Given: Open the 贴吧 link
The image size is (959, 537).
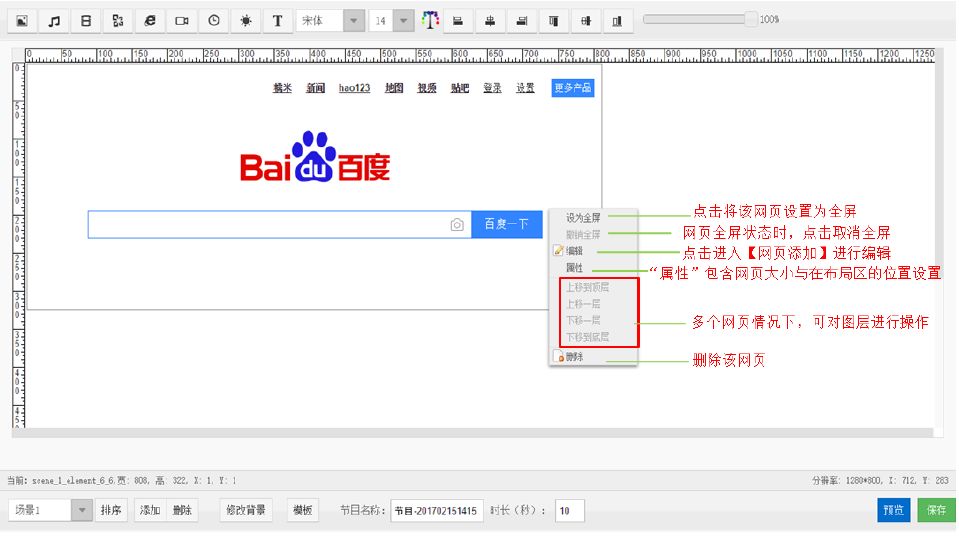Looking at the screenshot, I should click(460, 88).
